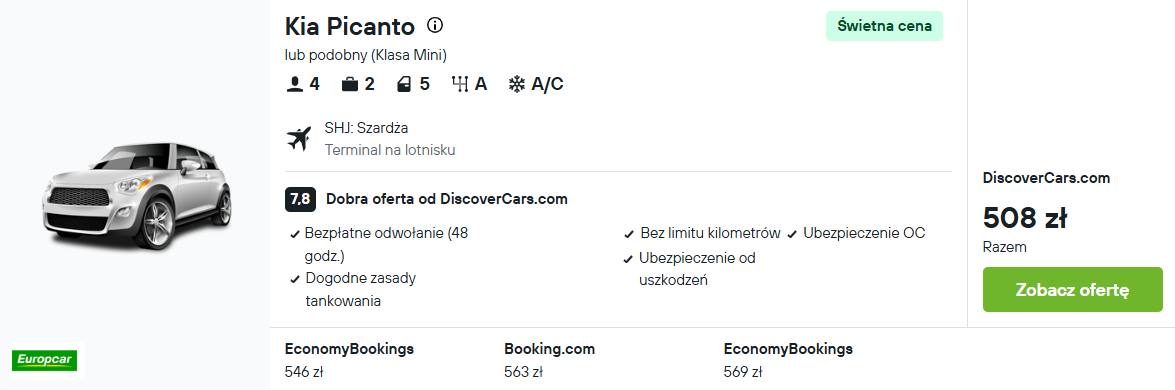This screenshot has width=1175, height=390.
Task: Open the Zobacz ofertę green button
Action: point(1072,290)
